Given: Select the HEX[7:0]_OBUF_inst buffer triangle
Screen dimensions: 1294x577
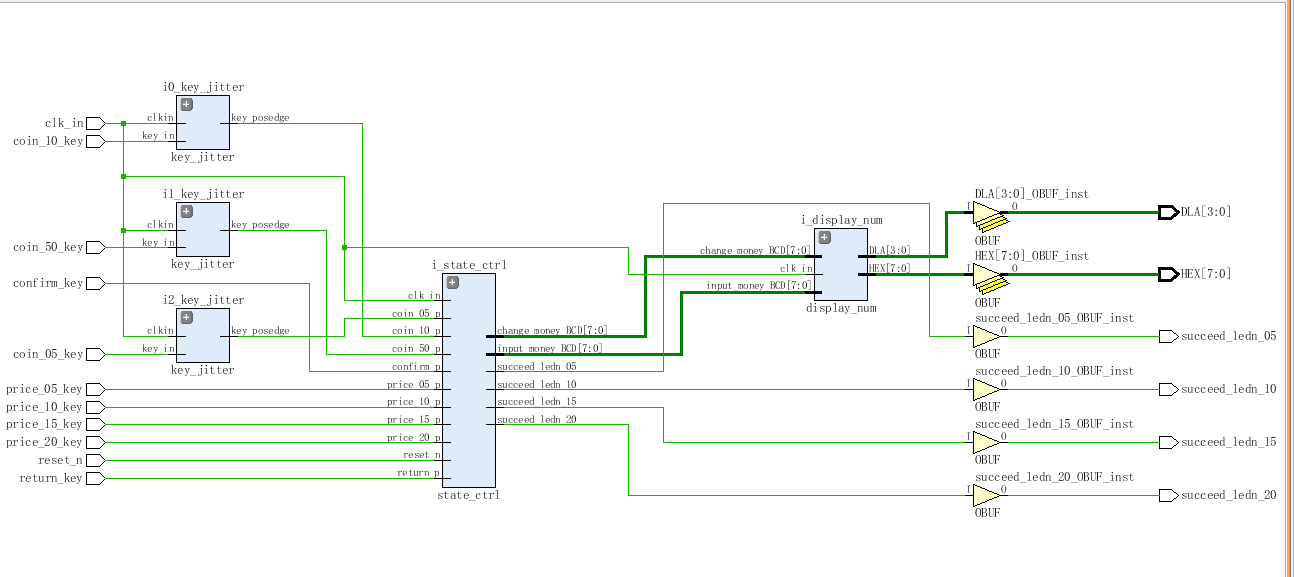Looking at the screenshot, I should 986,274.
